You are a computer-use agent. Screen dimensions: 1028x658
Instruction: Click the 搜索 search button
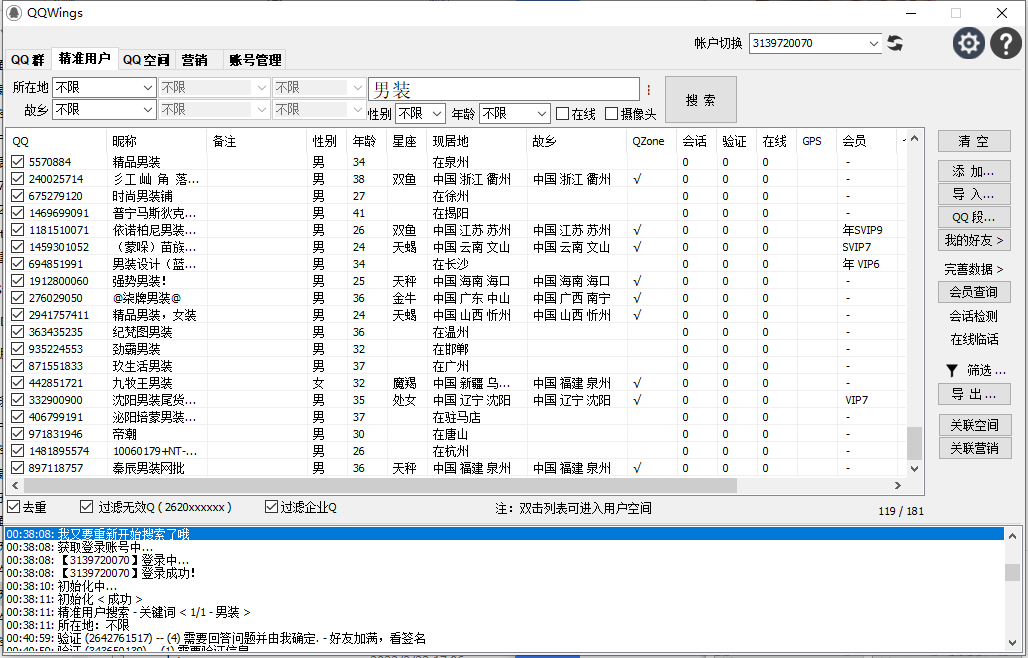pos(700,100)
